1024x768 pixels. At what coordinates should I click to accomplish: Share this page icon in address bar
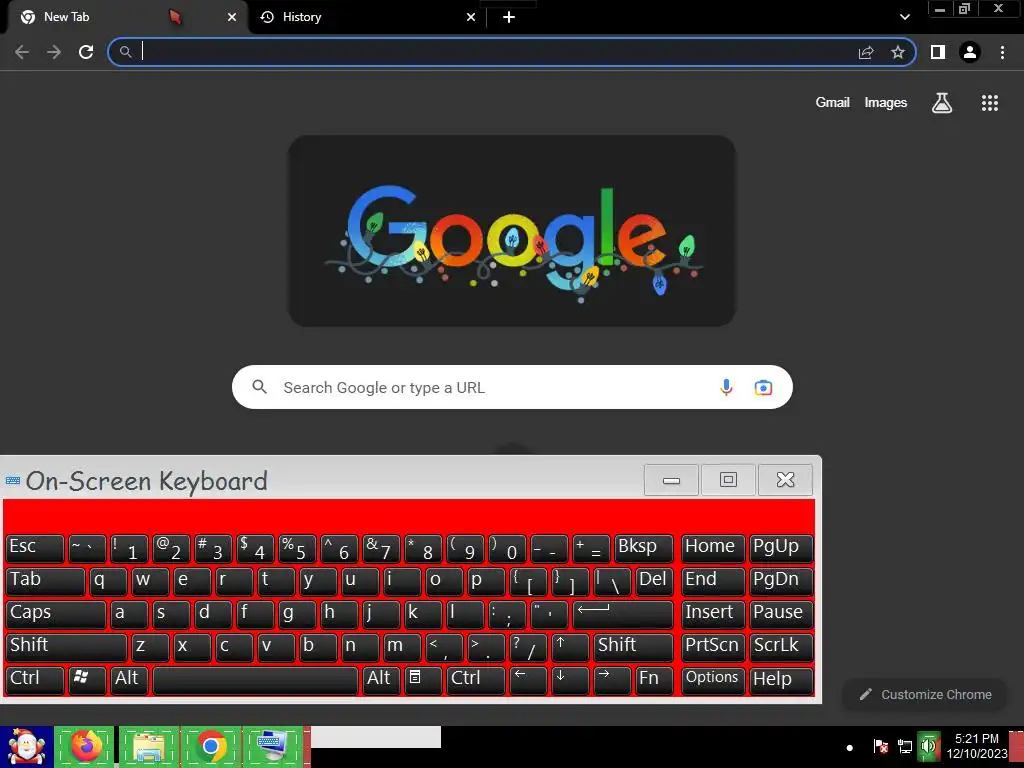pyautogui.click(x=866, y=52)
